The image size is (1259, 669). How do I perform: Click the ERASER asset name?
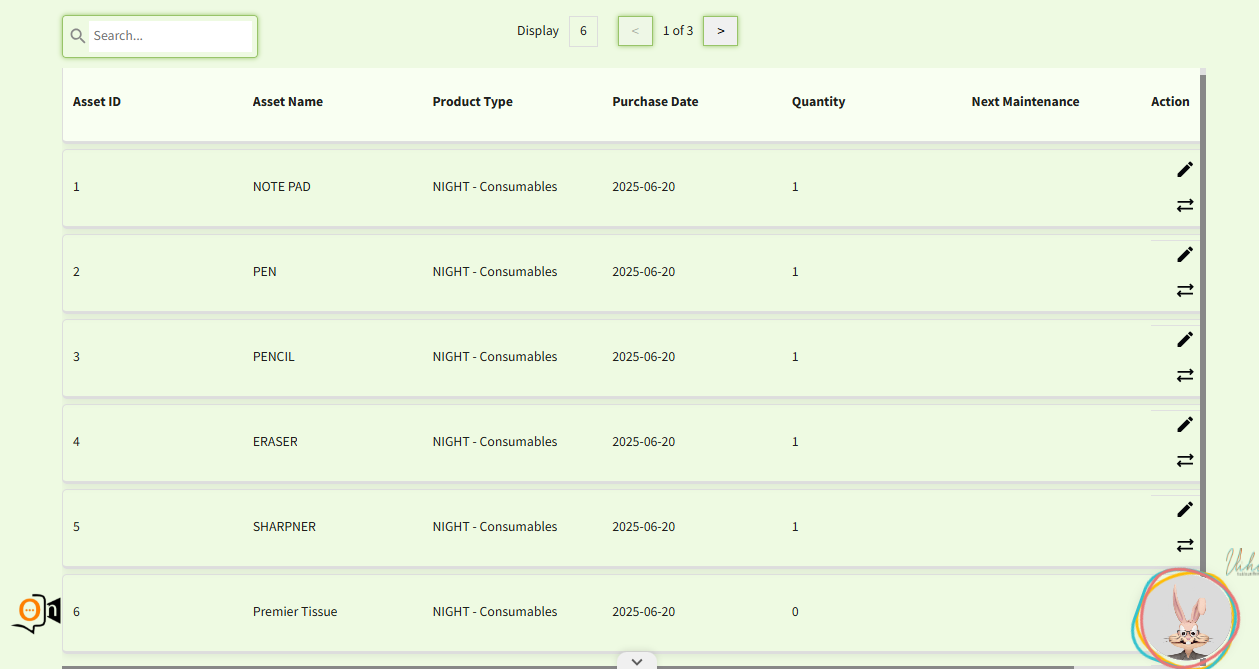(x=275, y=442)
